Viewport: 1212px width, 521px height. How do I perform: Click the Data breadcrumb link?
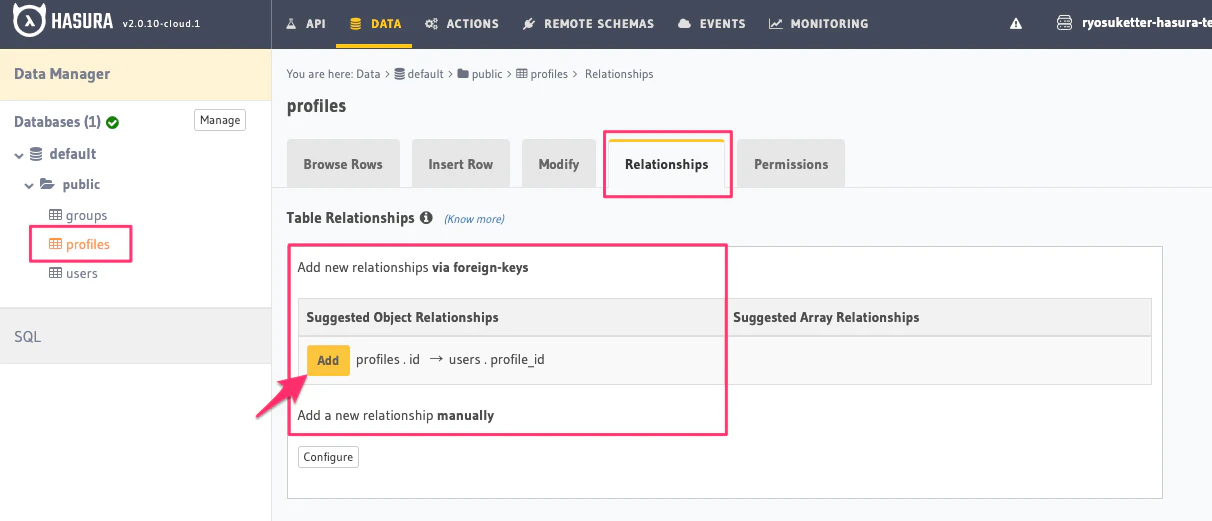369,74
